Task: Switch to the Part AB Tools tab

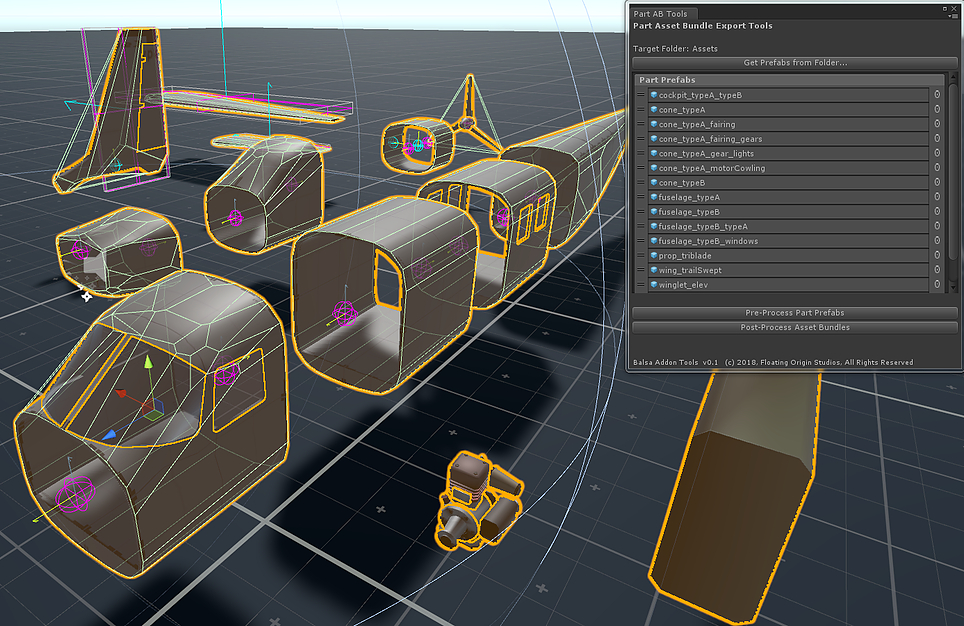Action: 660,13
